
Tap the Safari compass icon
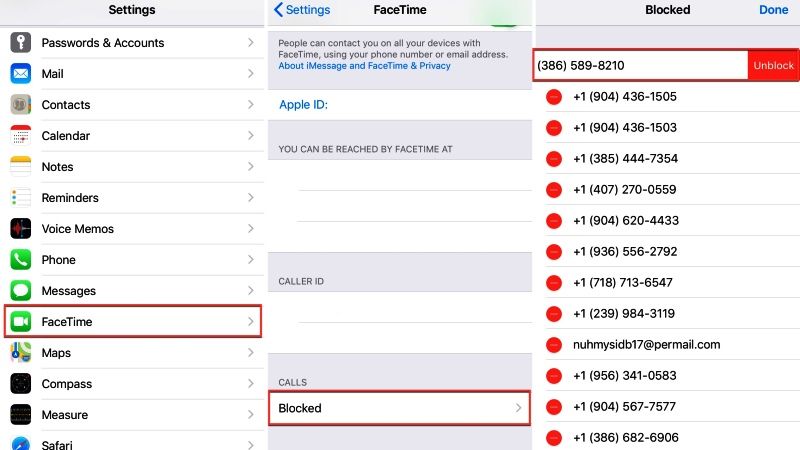tap(20, 443)
